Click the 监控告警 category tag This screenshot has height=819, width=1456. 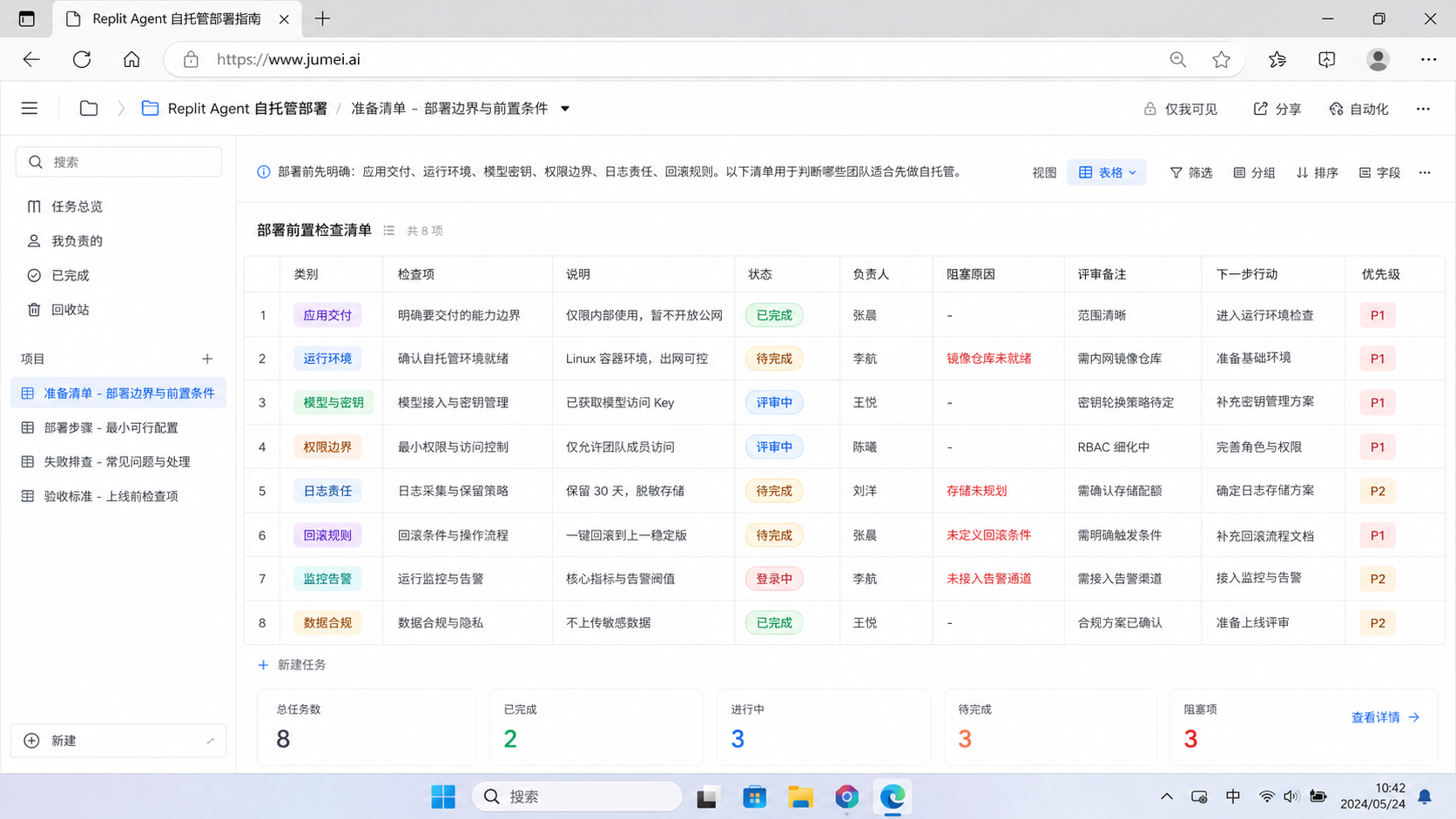327,579
